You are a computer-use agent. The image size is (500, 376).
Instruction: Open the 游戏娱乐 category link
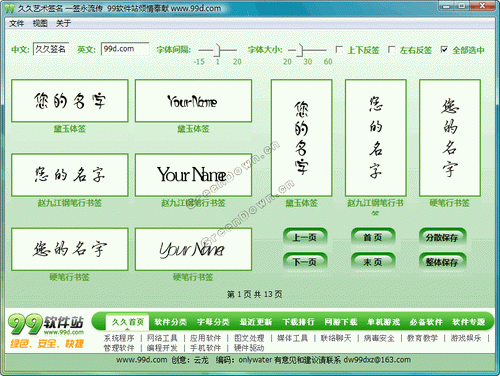tap(466, 338)
